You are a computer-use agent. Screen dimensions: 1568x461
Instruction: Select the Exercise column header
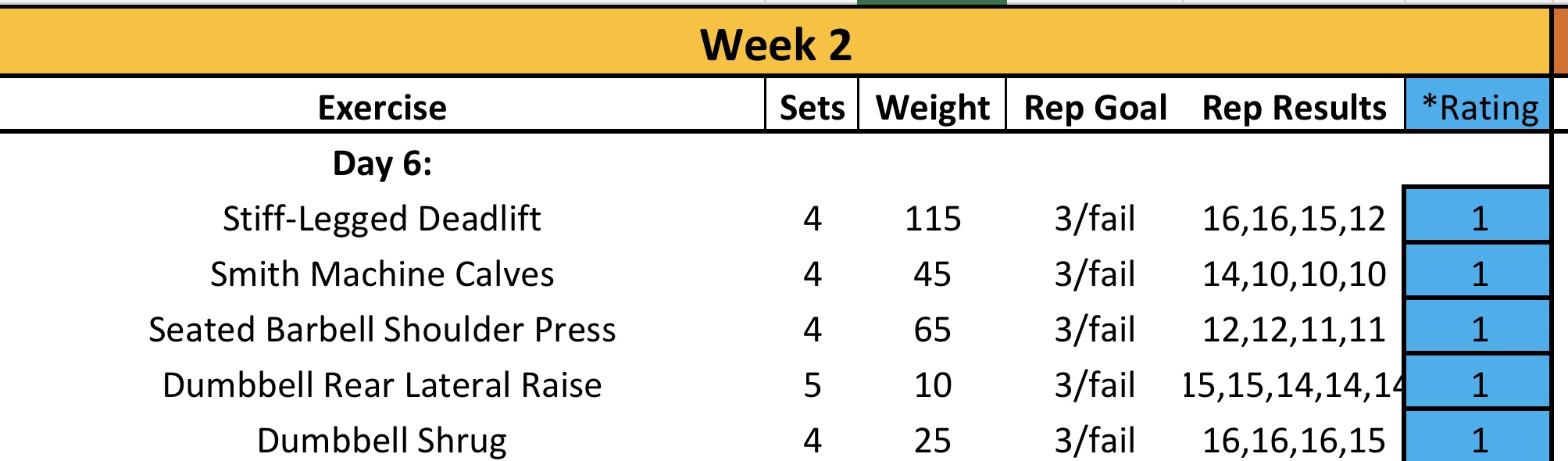382,107
